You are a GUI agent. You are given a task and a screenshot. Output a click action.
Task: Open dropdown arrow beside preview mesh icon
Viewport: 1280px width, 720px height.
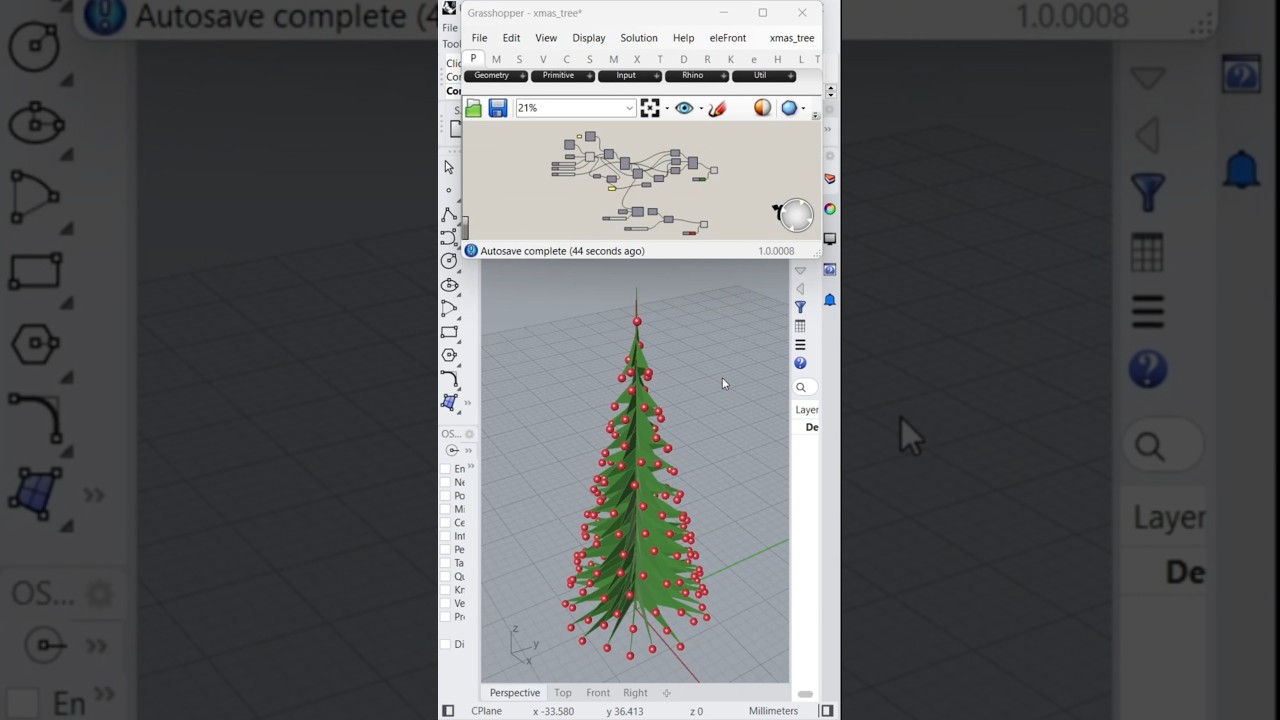[803, 109]
